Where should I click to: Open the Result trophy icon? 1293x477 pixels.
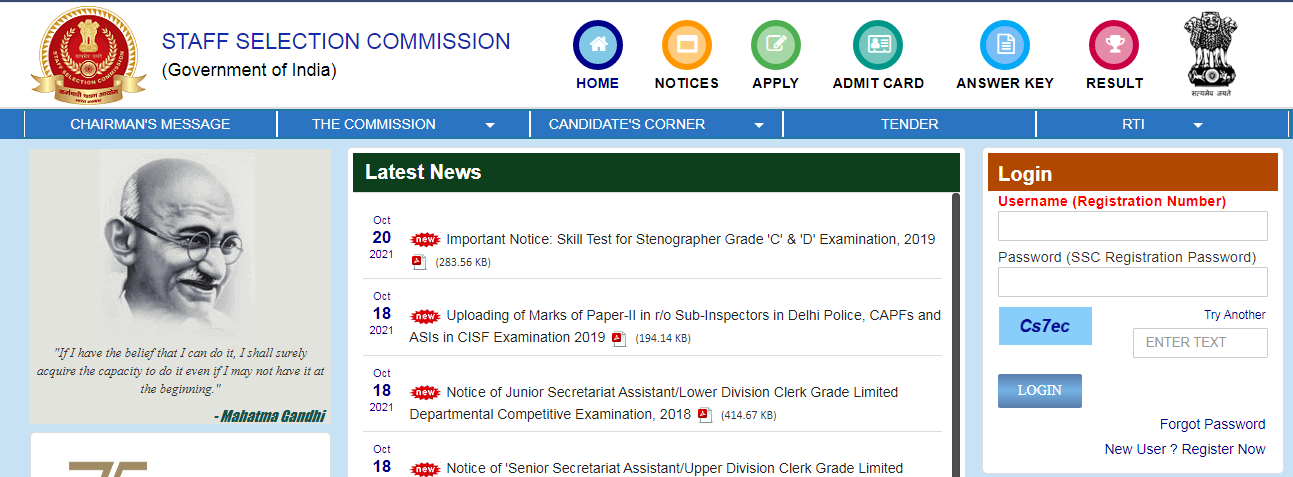1114,45
